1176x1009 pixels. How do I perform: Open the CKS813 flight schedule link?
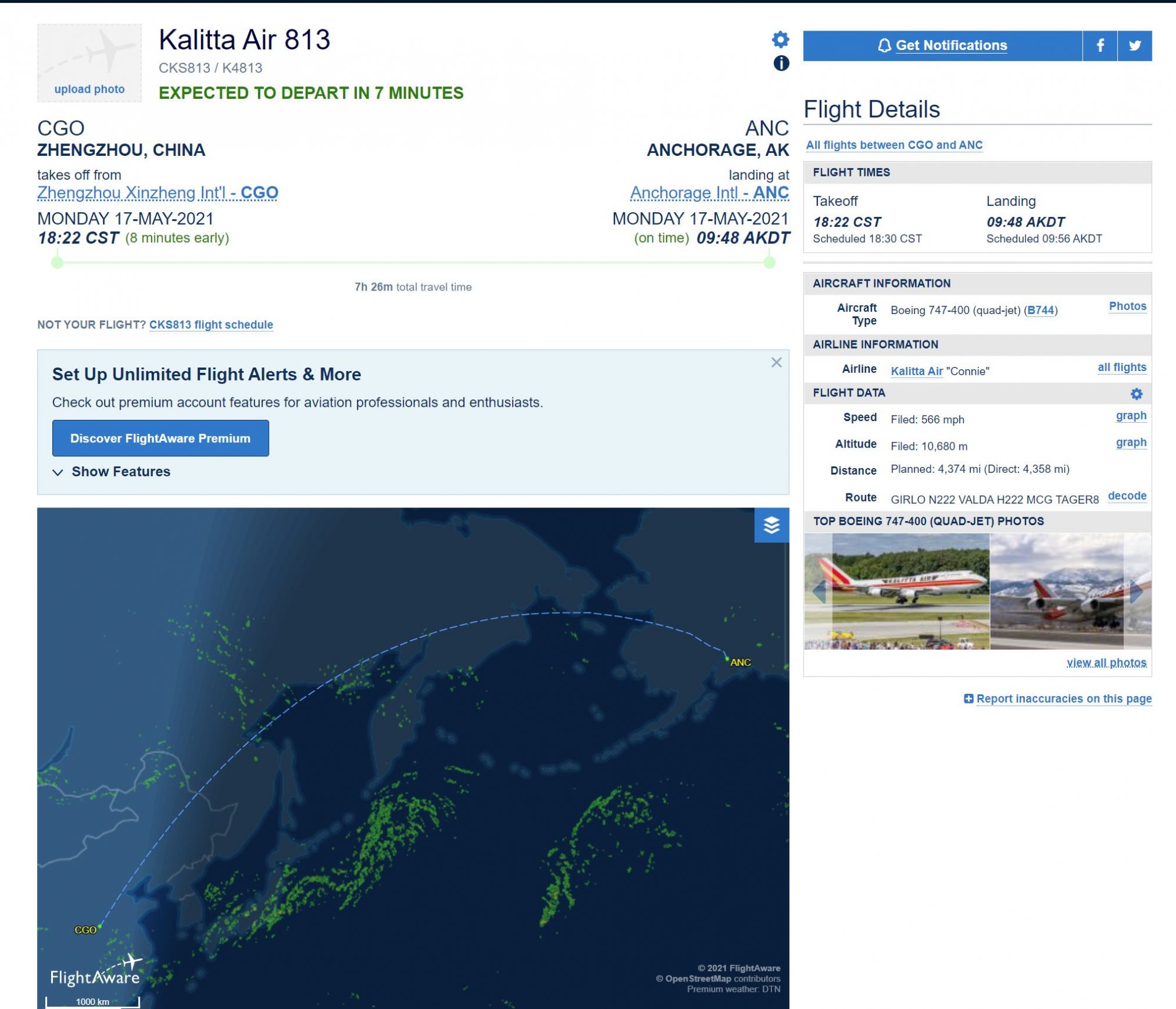pyautogui.click(x=211, y=325)
